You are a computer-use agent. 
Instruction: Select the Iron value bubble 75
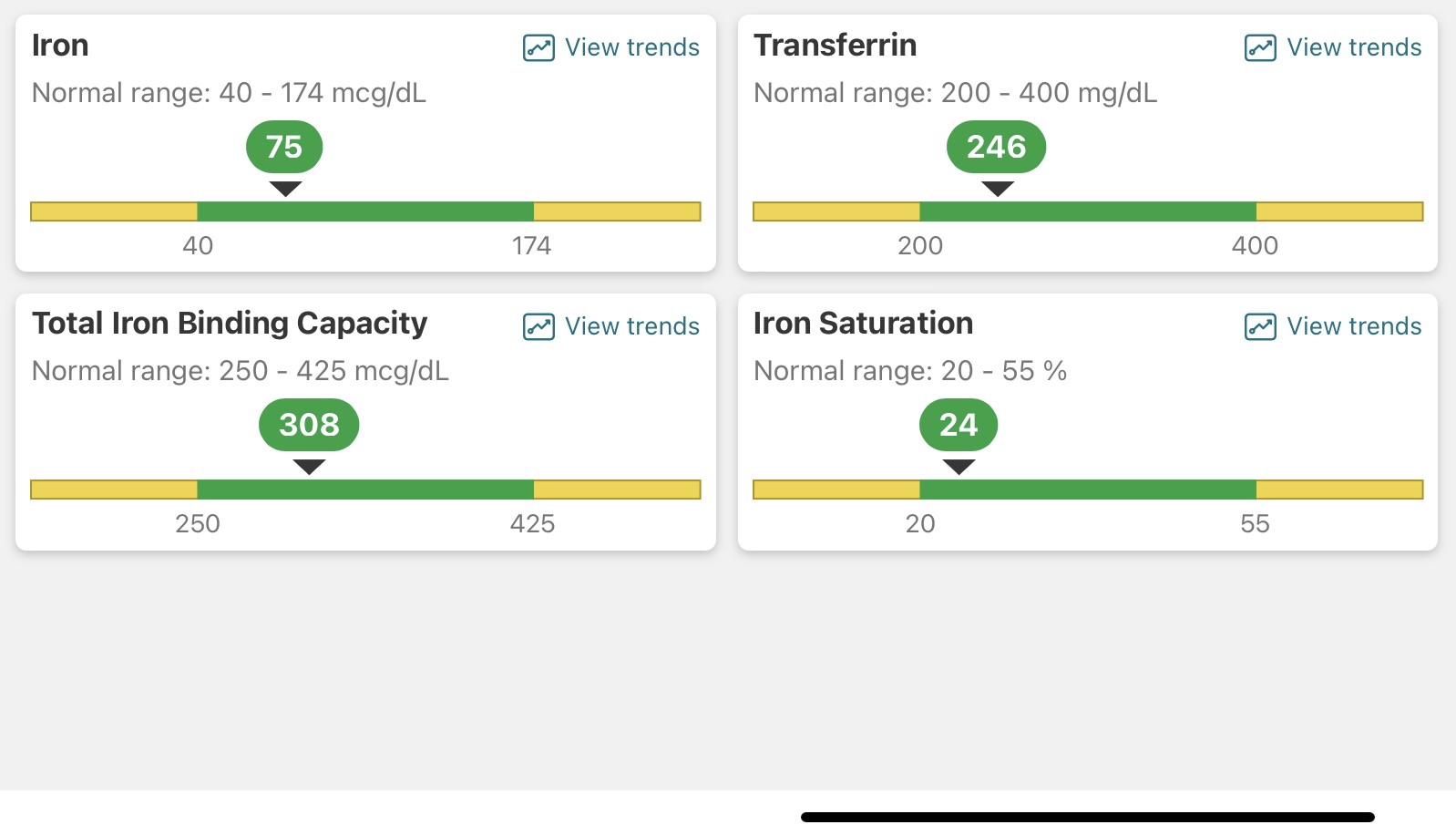click(x=284, y=147)
